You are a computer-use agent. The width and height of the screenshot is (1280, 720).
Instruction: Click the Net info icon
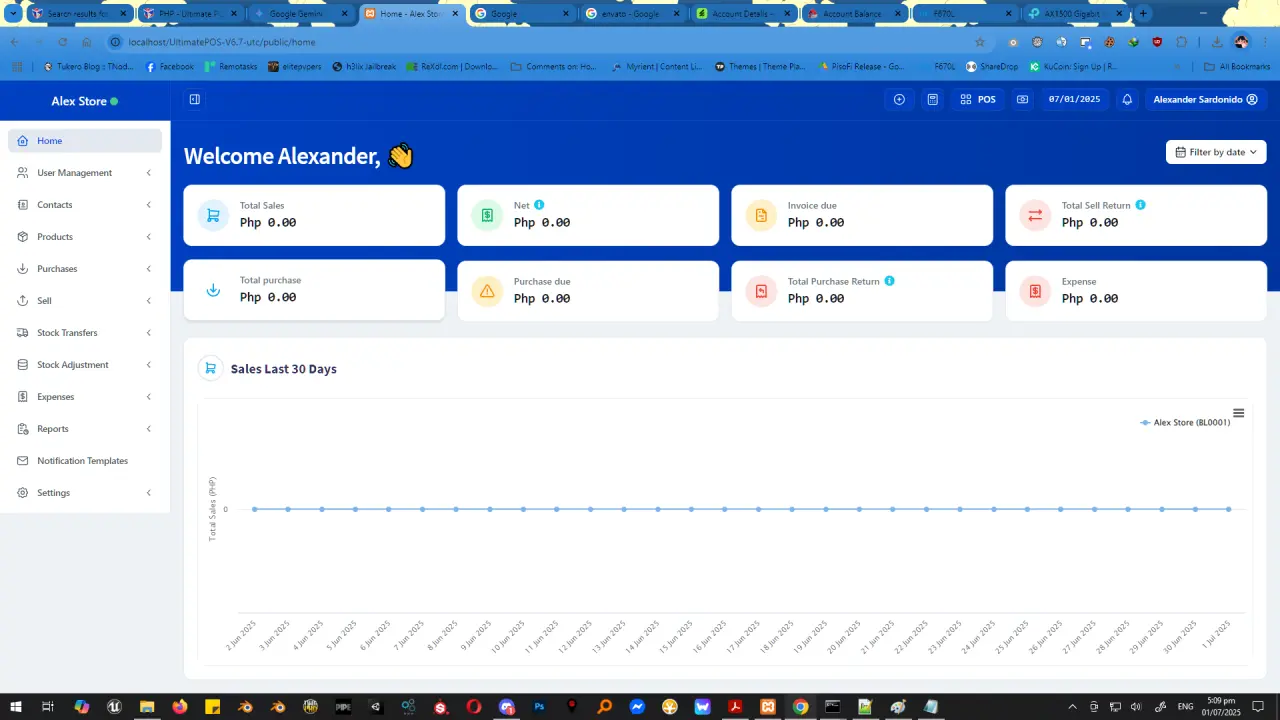539,205
